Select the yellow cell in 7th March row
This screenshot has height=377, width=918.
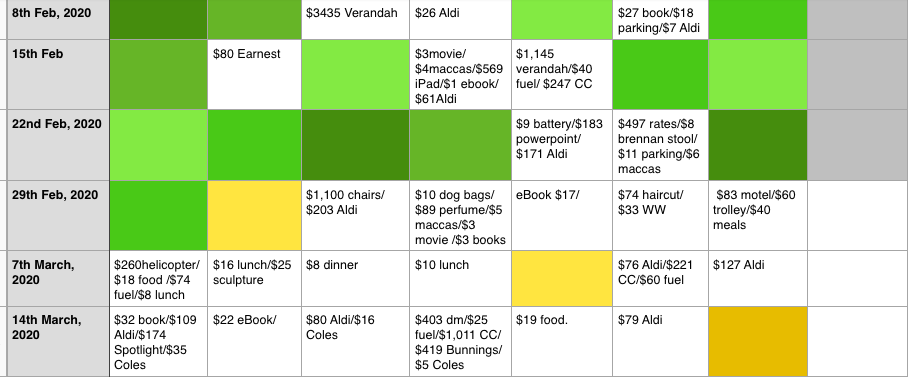pos(562,278)
